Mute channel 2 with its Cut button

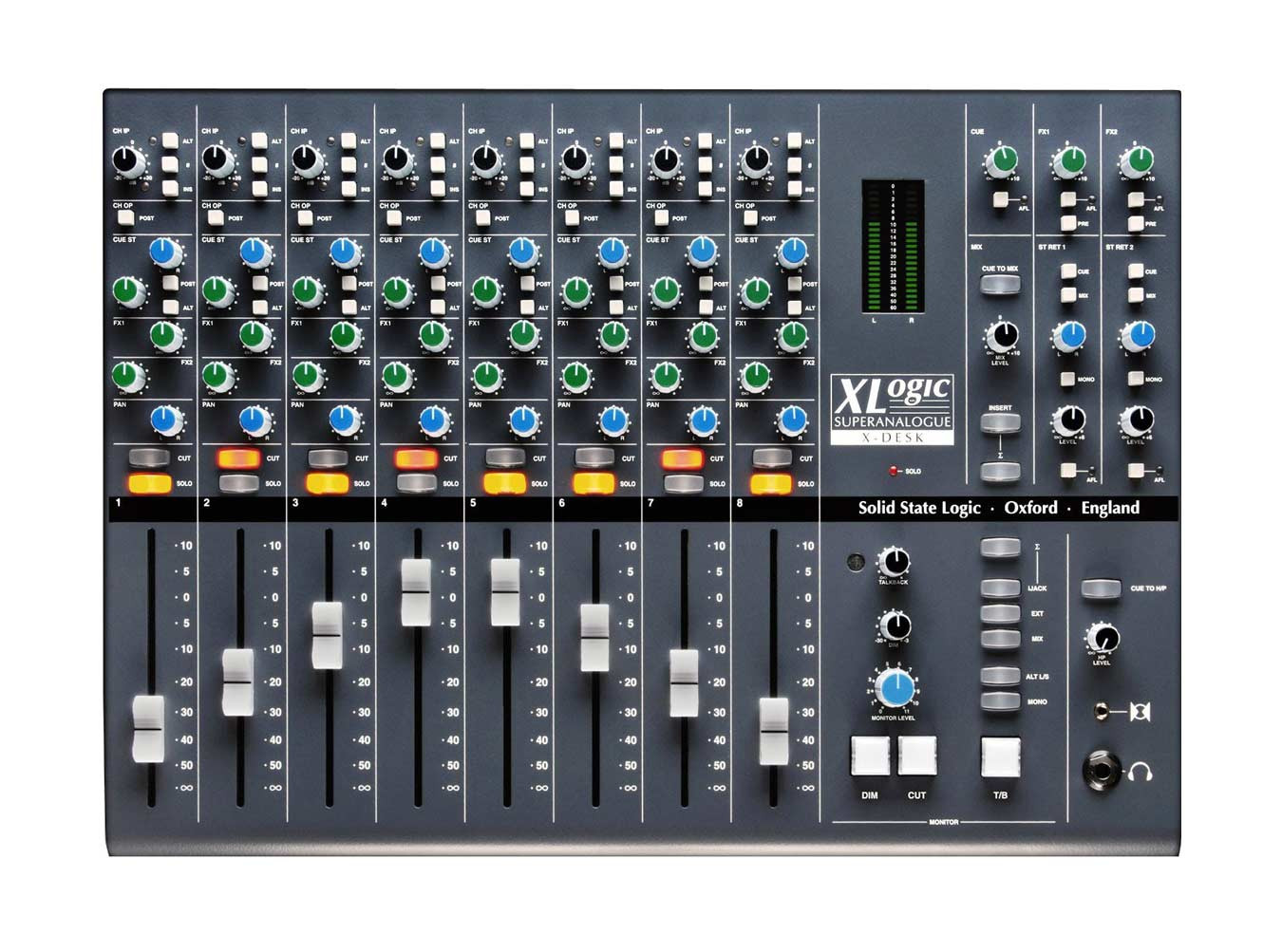[238, 458]
